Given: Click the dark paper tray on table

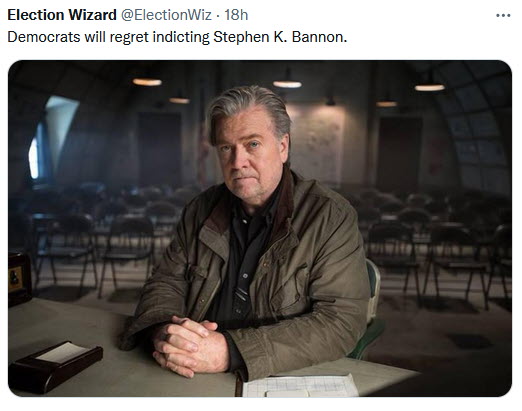Looking at the screenshot, I should [x=55, y=365].
